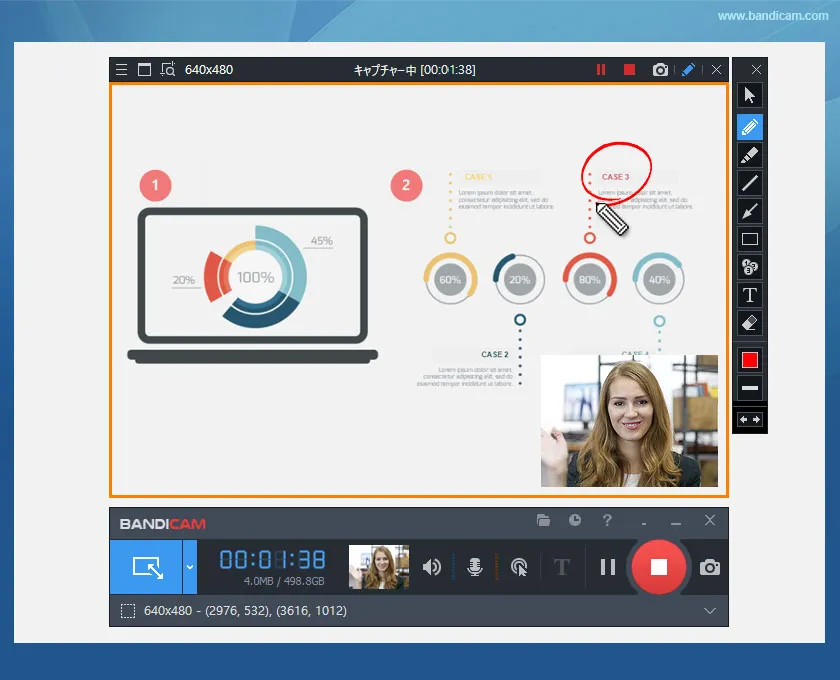Image resolution: width=840 pixels, height=680 pixels.
Task: Open the help question mark icon
Action: point(607,520)
